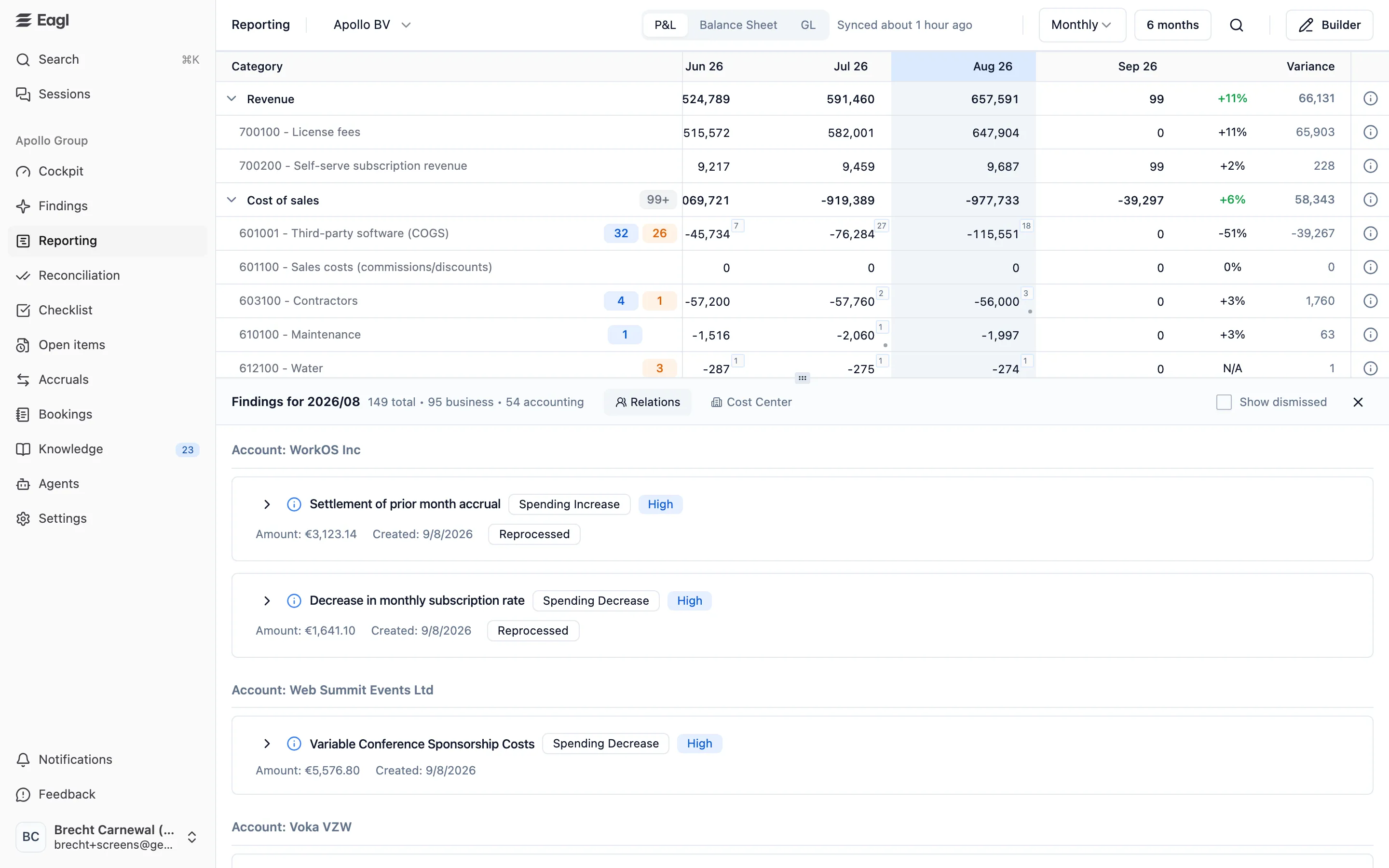
Task: Expand Settlement of prior month accrual finding
Action: coord(267,504)
